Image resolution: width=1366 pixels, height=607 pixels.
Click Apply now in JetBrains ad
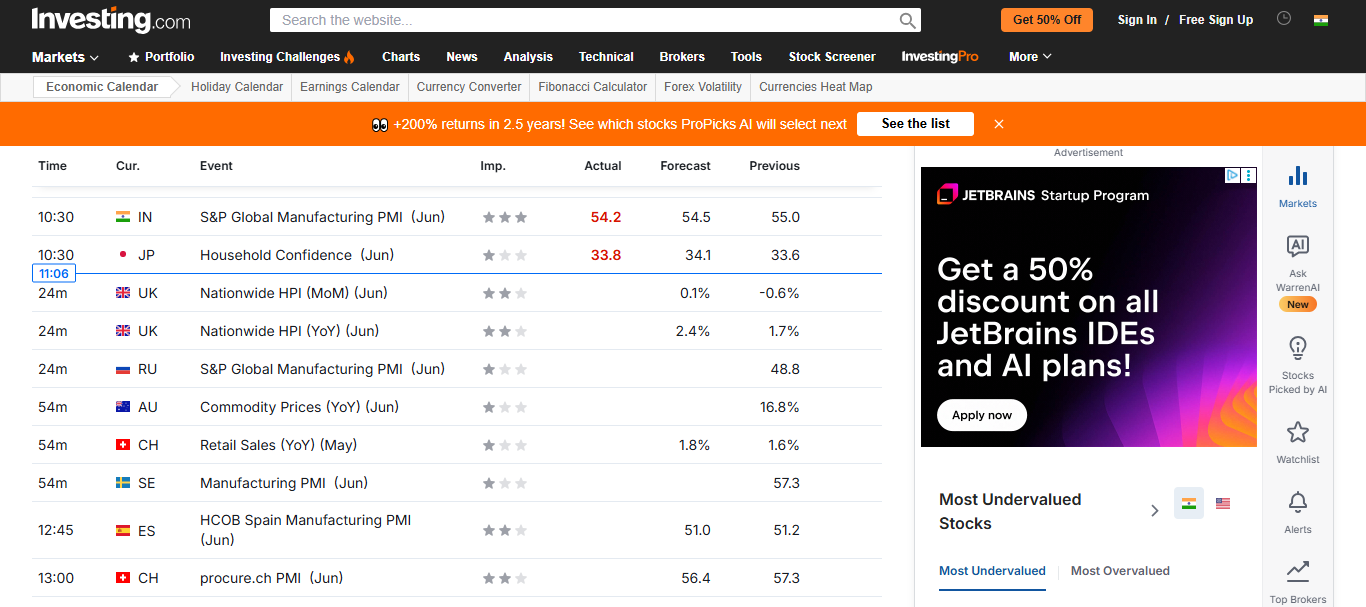point(982,415)
